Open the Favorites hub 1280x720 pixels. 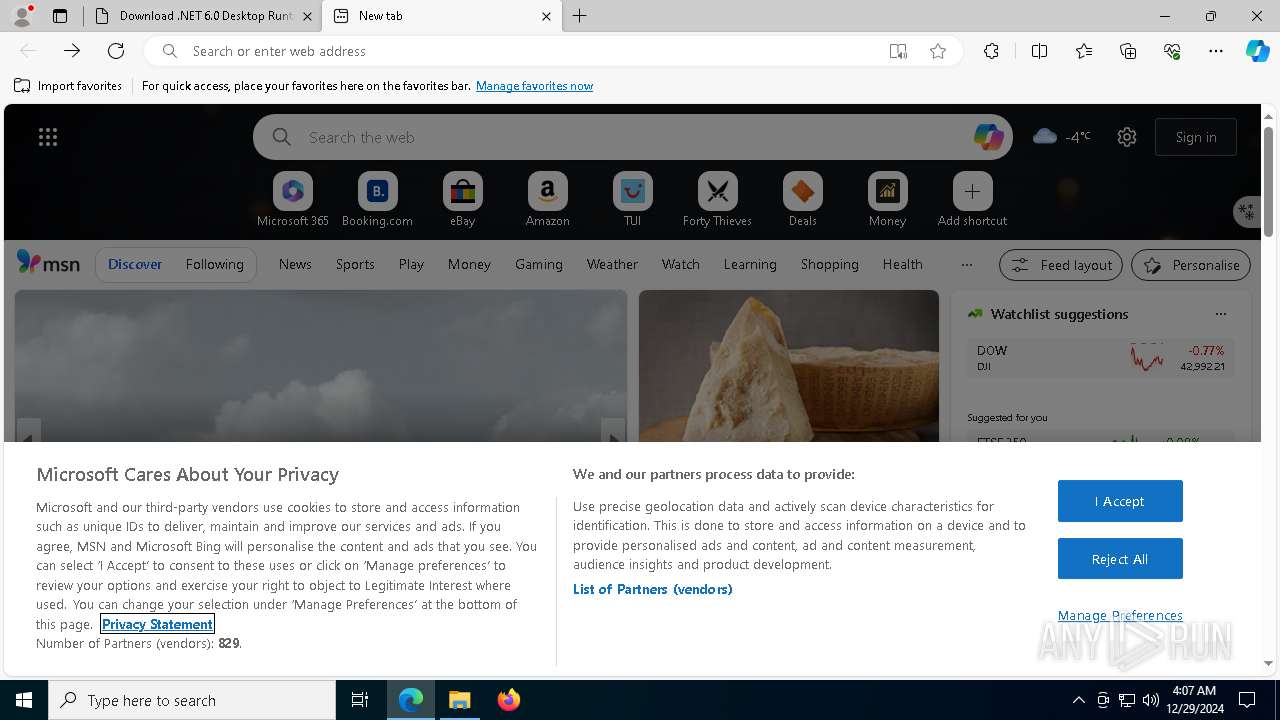point(1084,51)
